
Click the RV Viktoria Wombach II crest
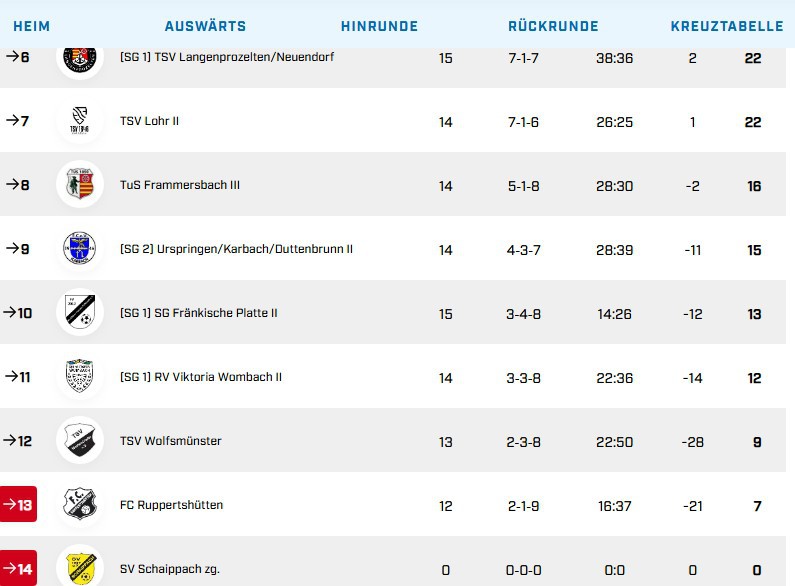(80, 377)
